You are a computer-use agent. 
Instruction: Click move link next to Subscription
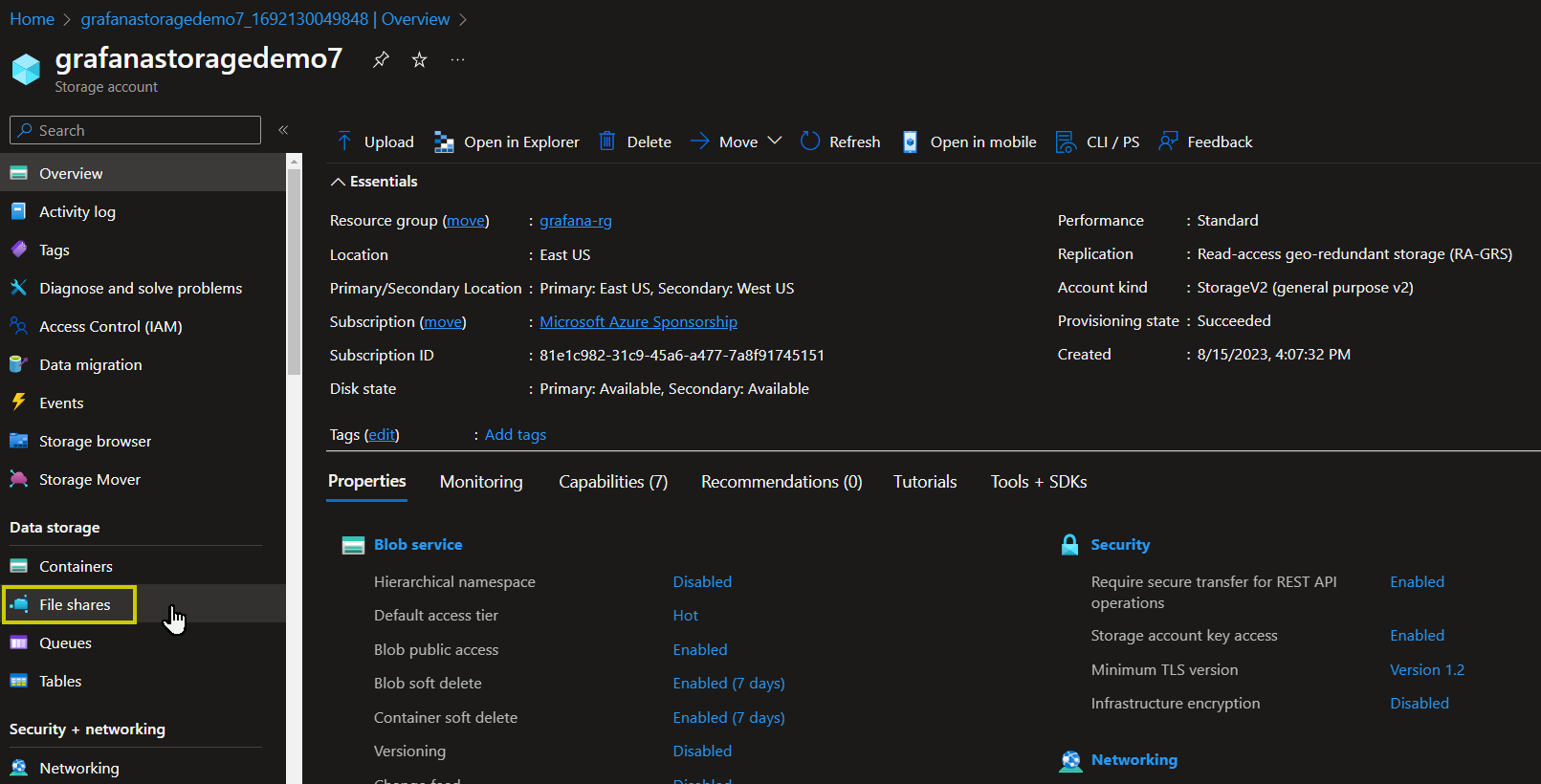tap(443, 322)
